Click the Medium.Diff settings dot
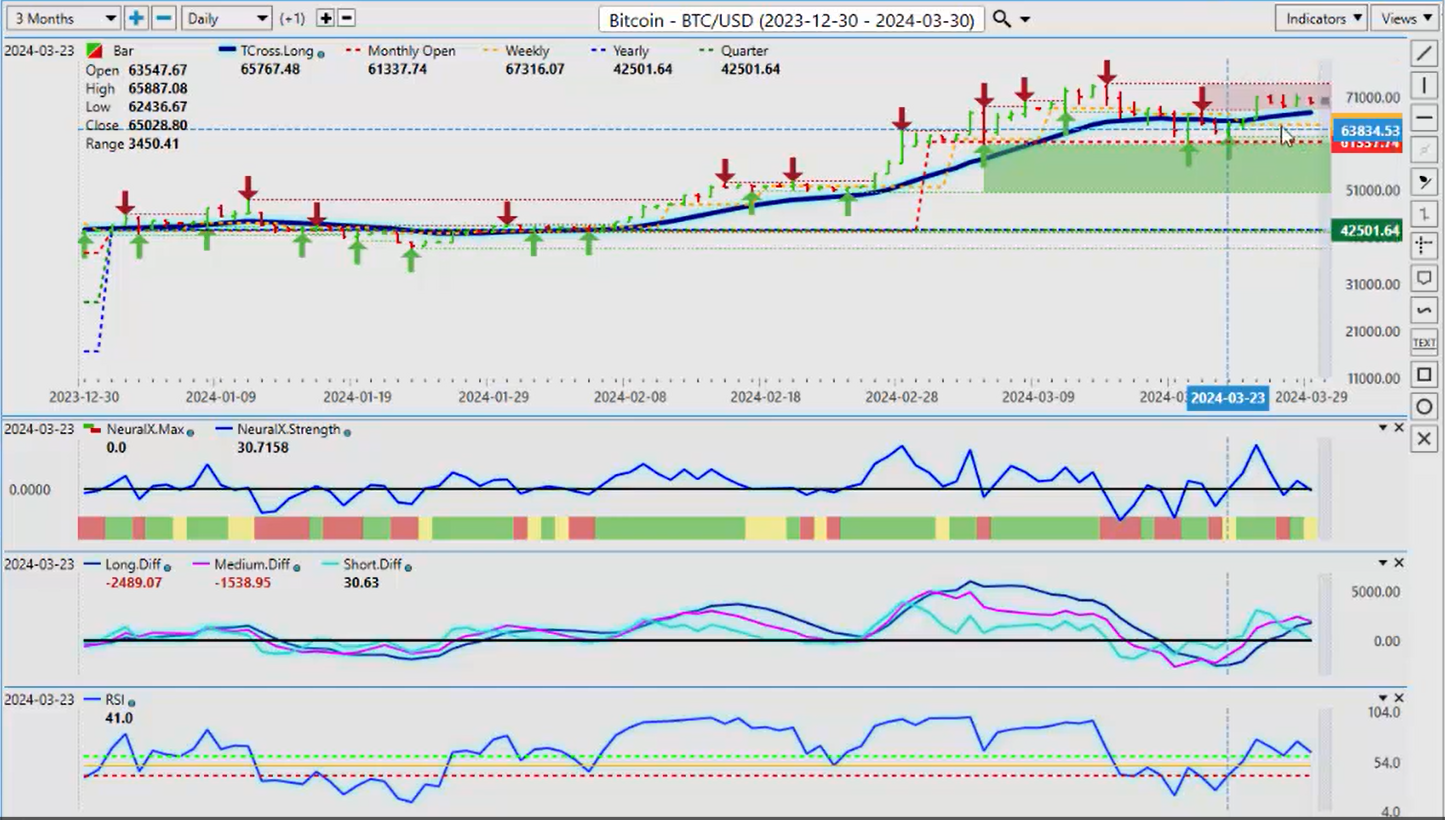Viewport: 1445px width, 820px height. 297,567
